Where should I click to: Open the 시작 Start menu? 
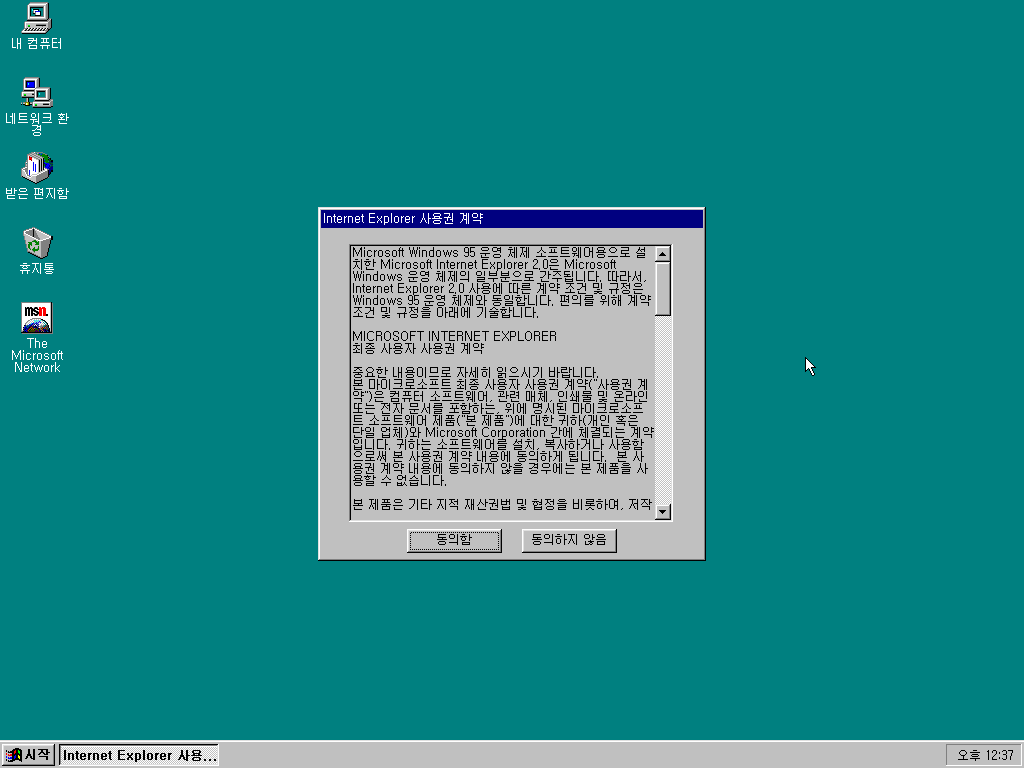pos(28,755)
